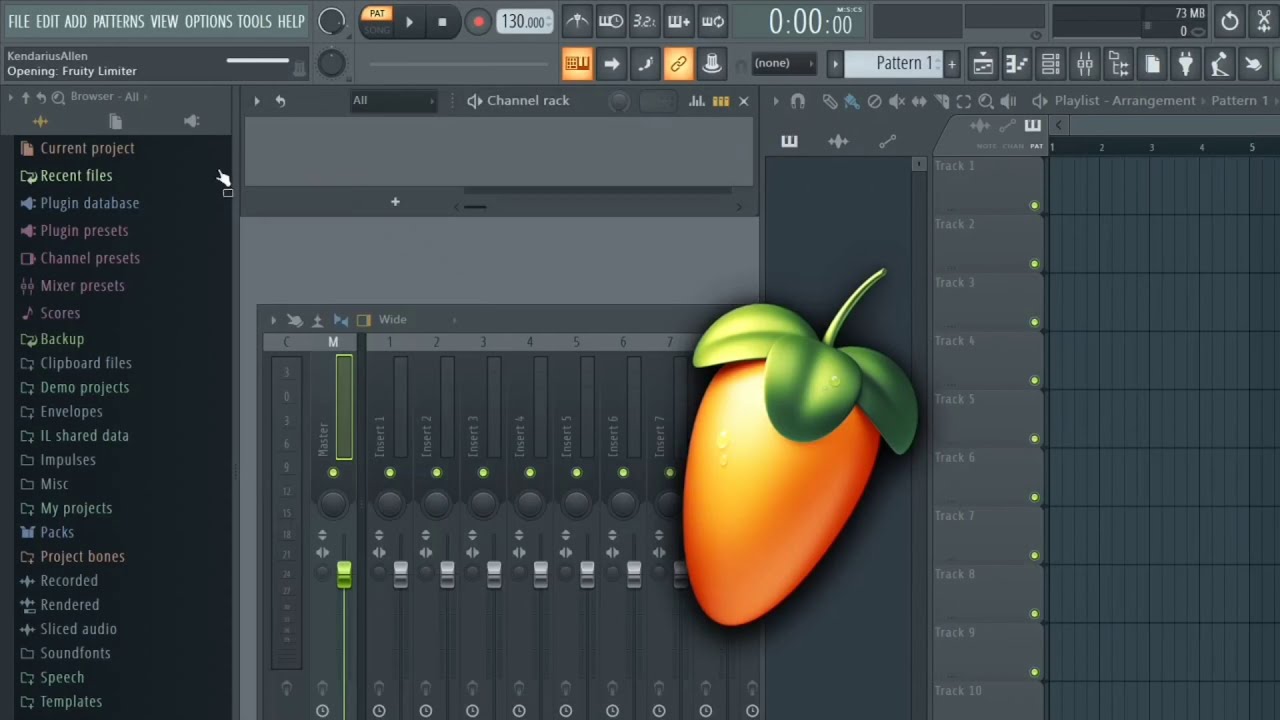Click the red Record button
1280x720 pixels.
(478, 21)
